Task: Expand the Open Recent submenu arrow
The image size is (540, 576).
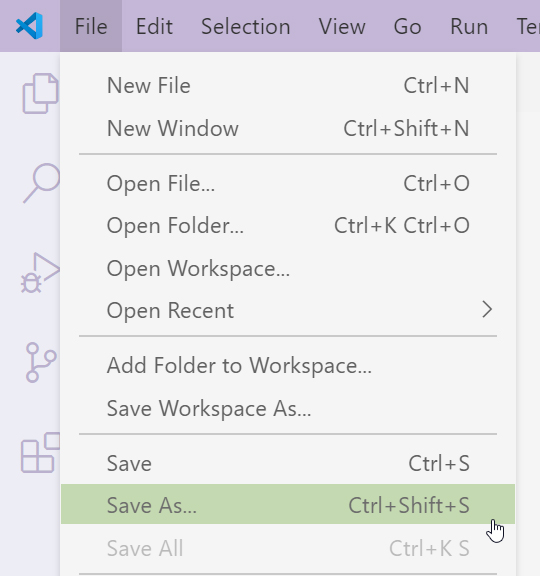Action: point(487,310)
